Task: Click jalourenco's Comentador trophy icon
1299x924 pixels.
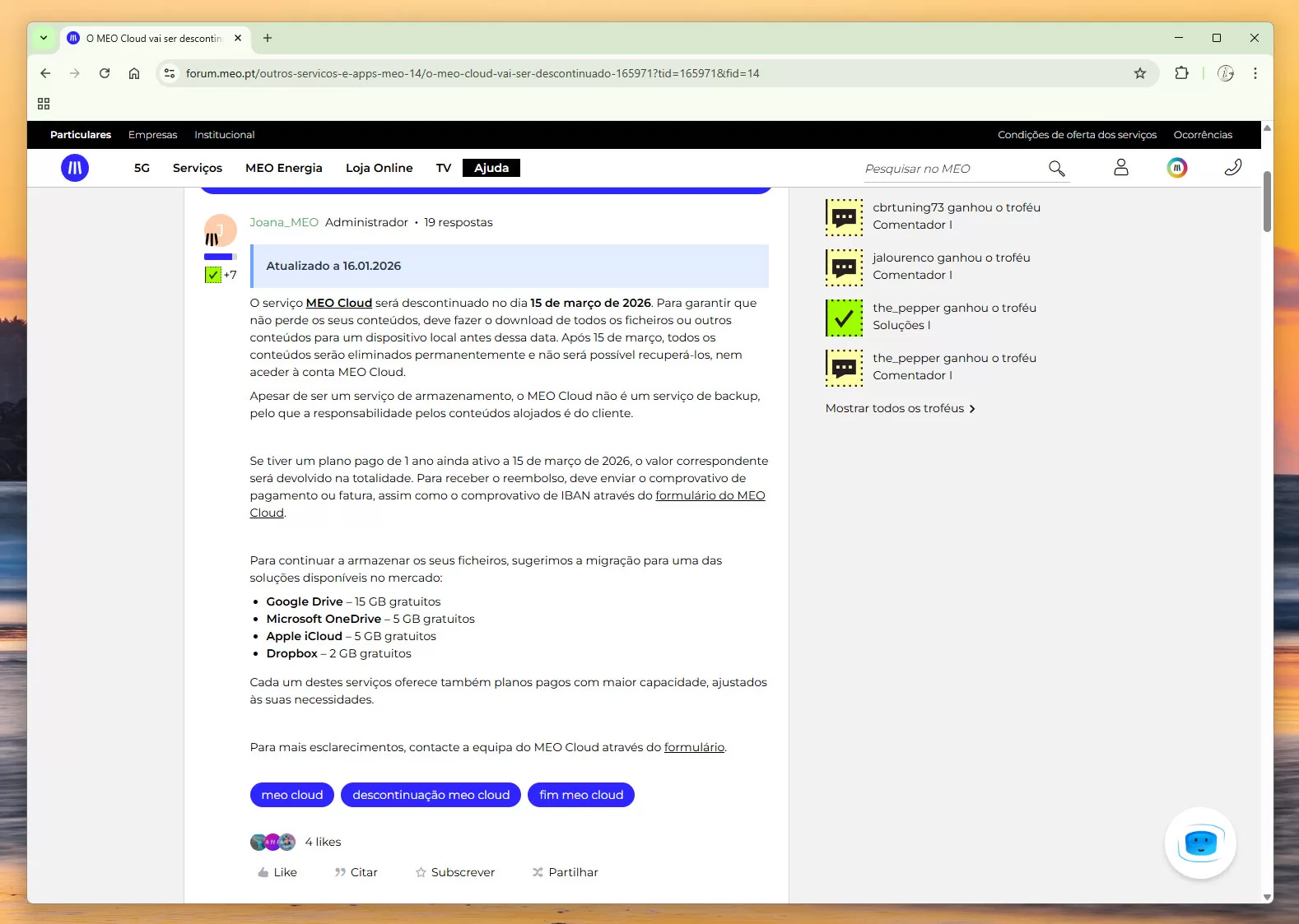Action: 845,267
